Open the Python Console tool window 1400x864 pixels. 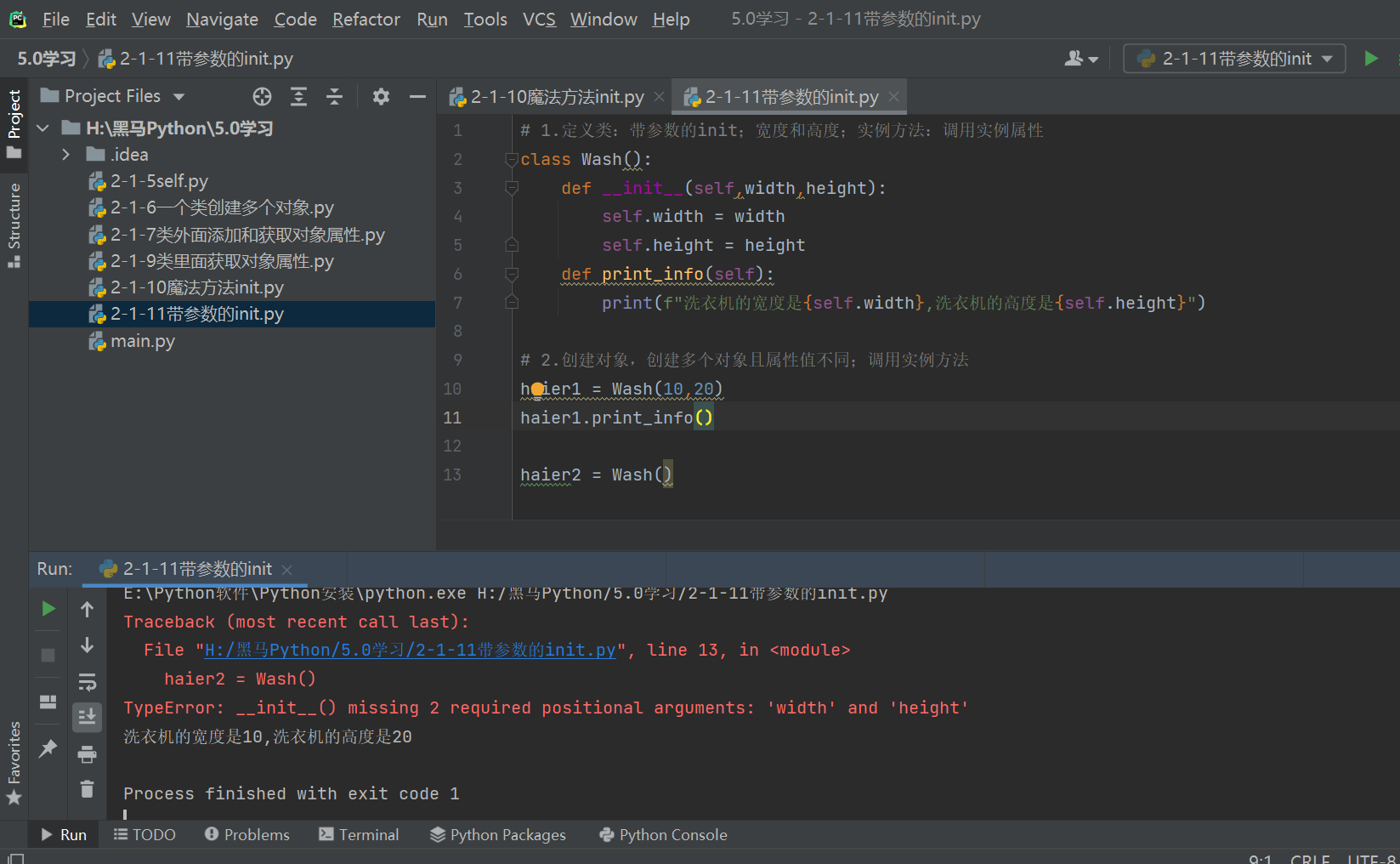(x=664, y=835)
